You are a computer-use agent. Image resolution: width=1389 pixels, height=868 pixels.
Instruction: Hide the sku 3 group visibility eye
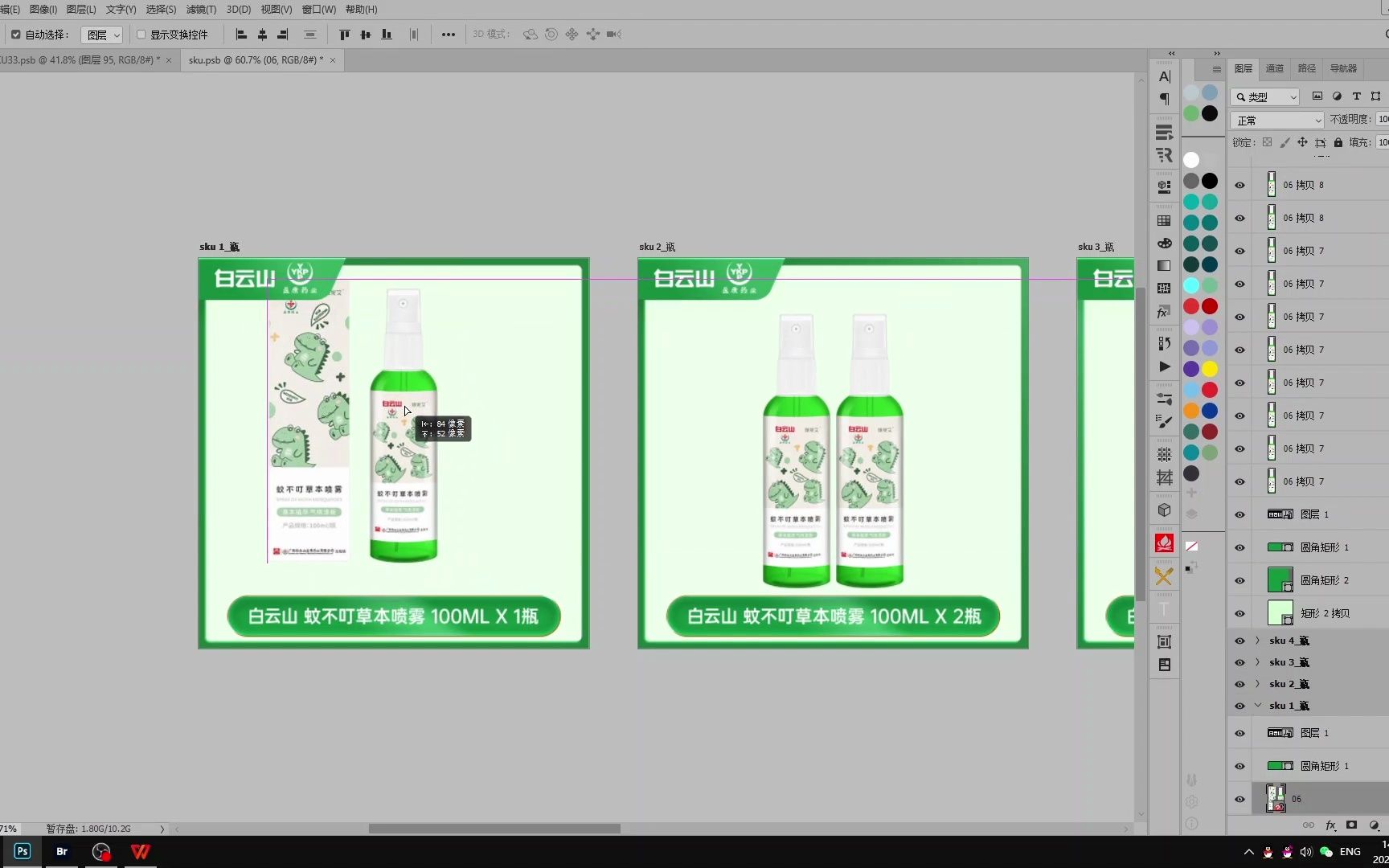[1239, 662]
